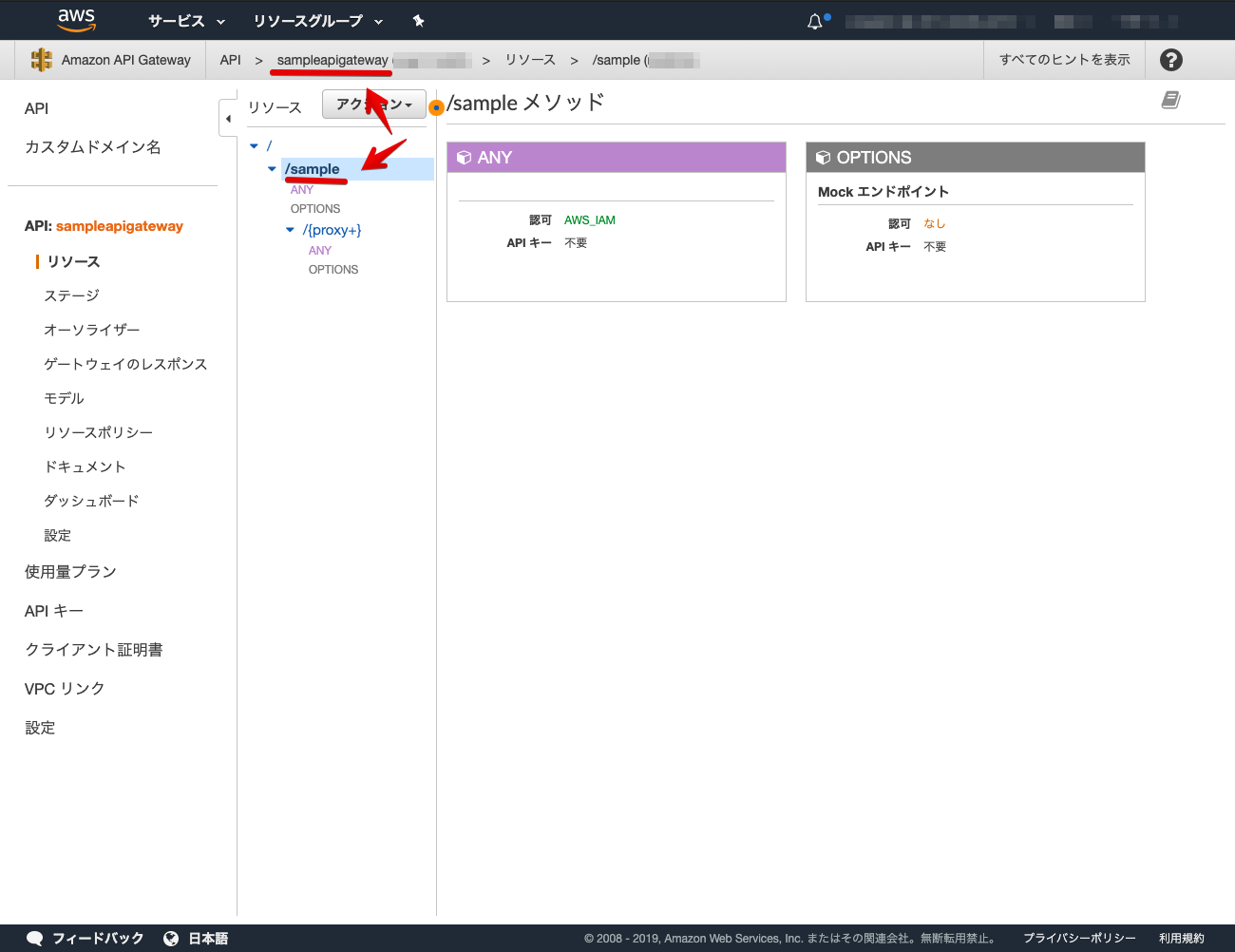
Task: Open API in the sidebar
Action: coord(36,108)
